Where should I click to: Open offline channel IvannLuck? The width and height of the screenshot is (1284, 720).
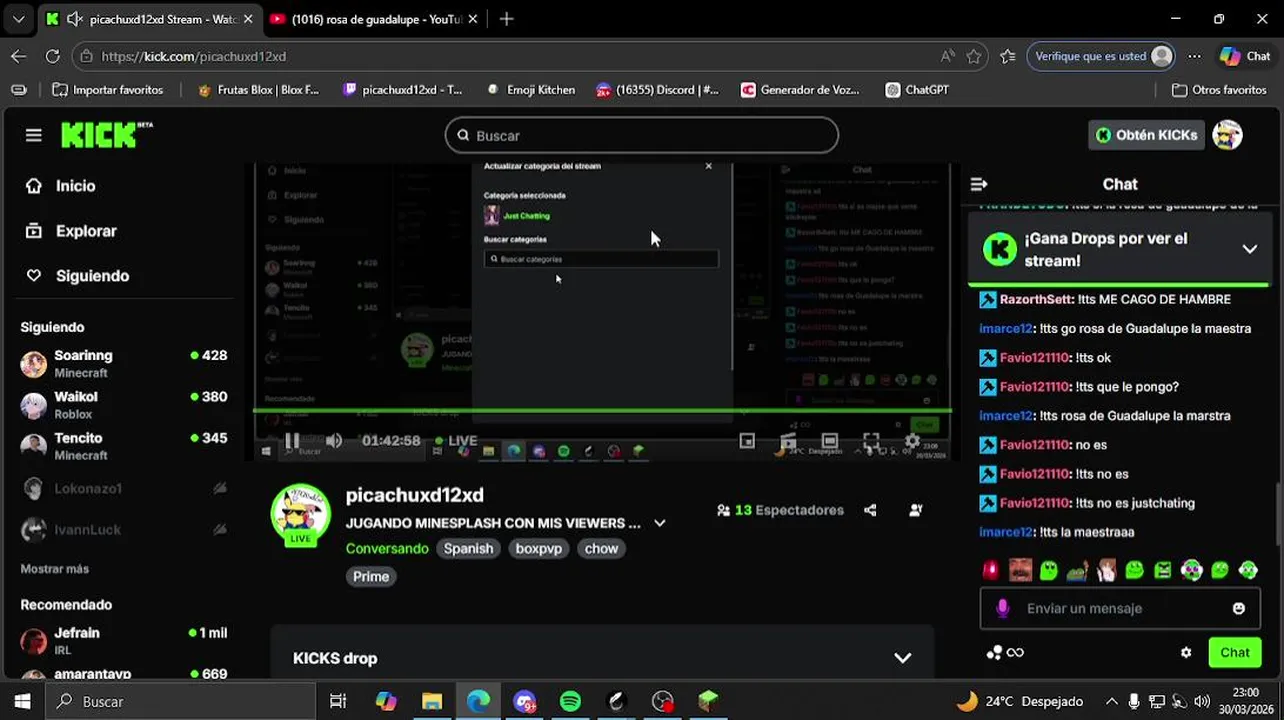124,529
